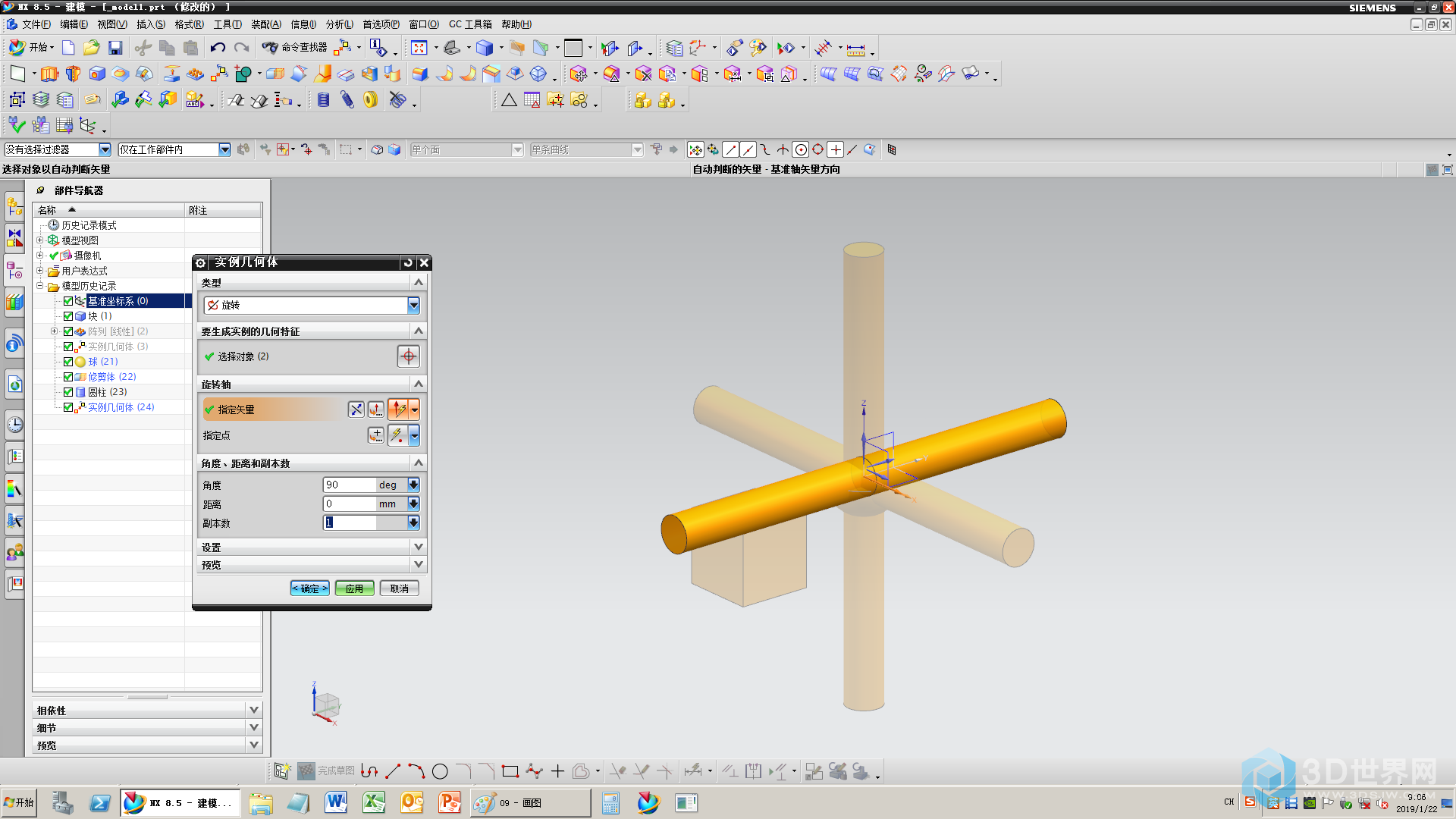
Task: Click the Sketch line tool icon
Action: (392, 771)
